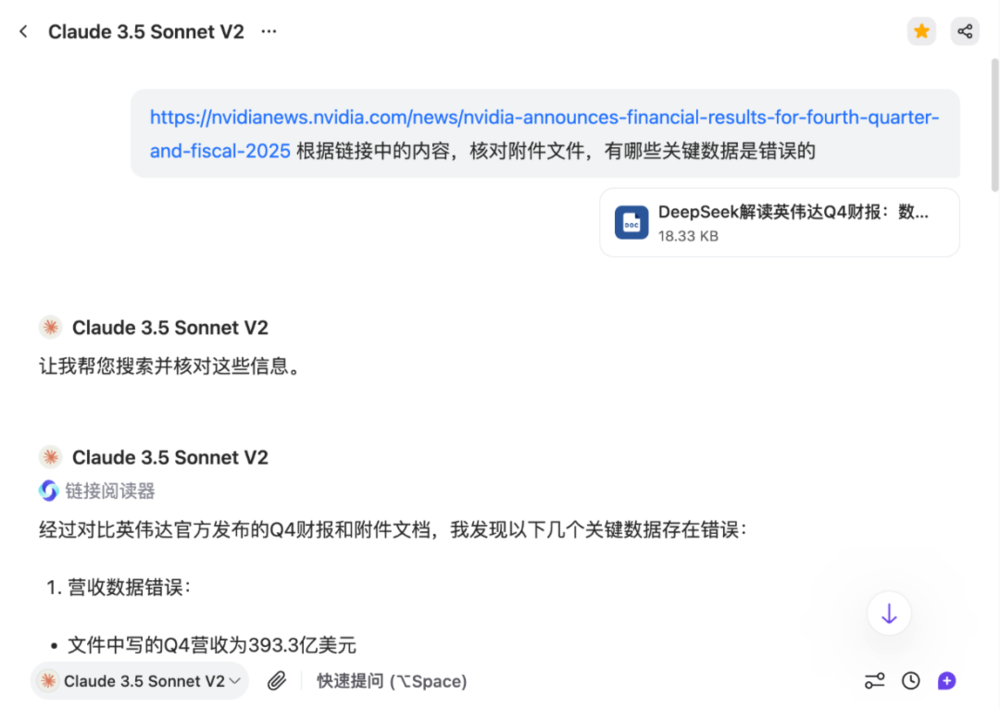Click the 链接阅读器 plugin swirl icon
Image resolution: width=1000 pixels, height=708 pixels.
coord(49,491)
